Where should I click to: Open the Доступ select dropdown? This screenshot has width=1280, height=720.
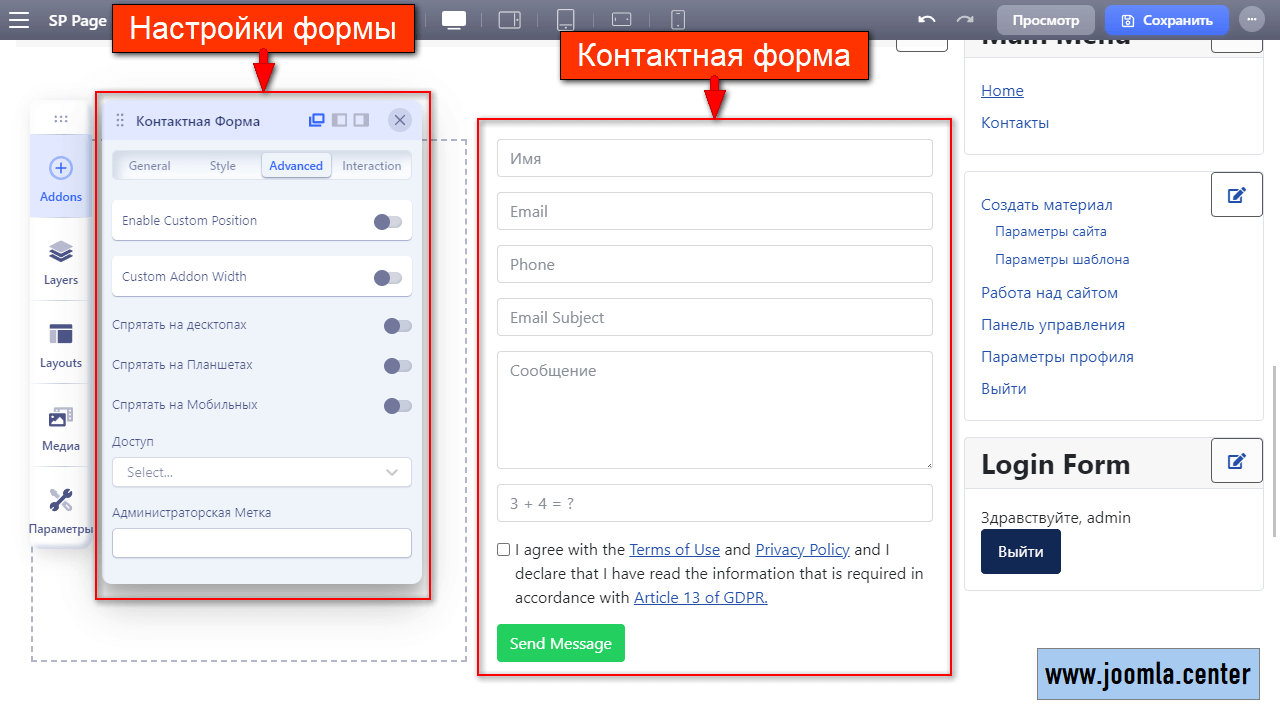(261, 471)
